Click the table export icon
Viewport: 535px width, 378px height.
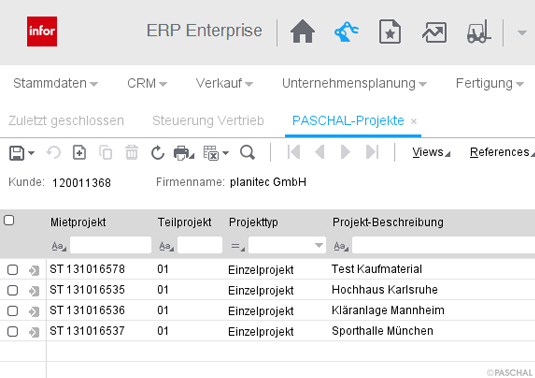211,153
